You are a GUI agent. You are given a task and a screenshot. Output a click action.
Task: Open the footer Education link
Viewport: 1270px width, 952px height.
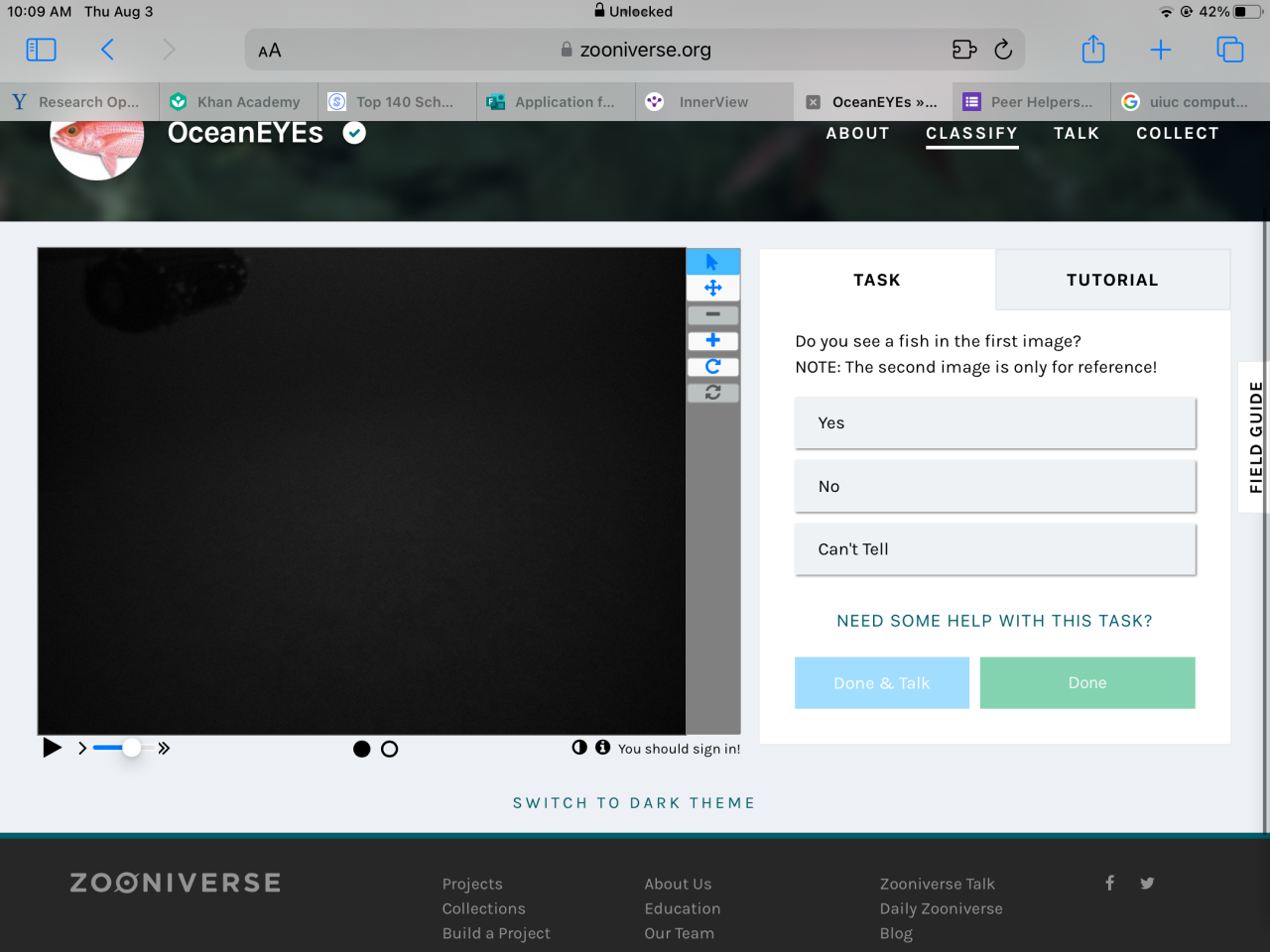point(683,908)
